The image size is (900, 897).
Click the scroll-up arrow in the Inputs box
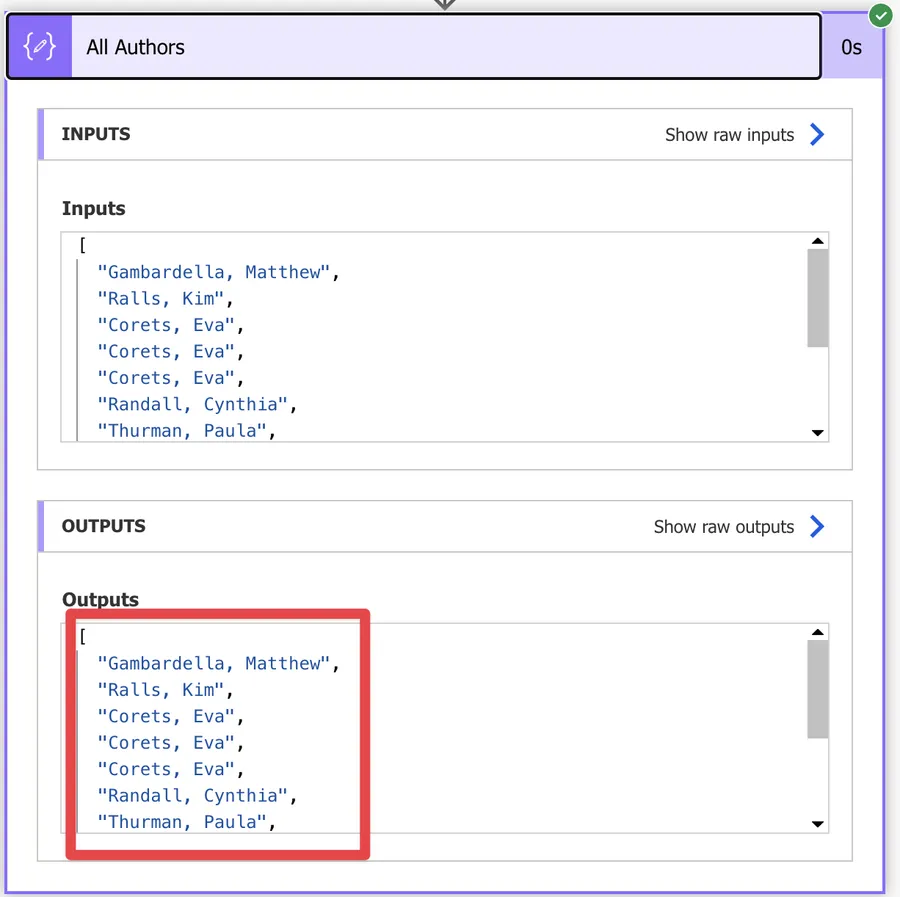[x=818, y=240]
